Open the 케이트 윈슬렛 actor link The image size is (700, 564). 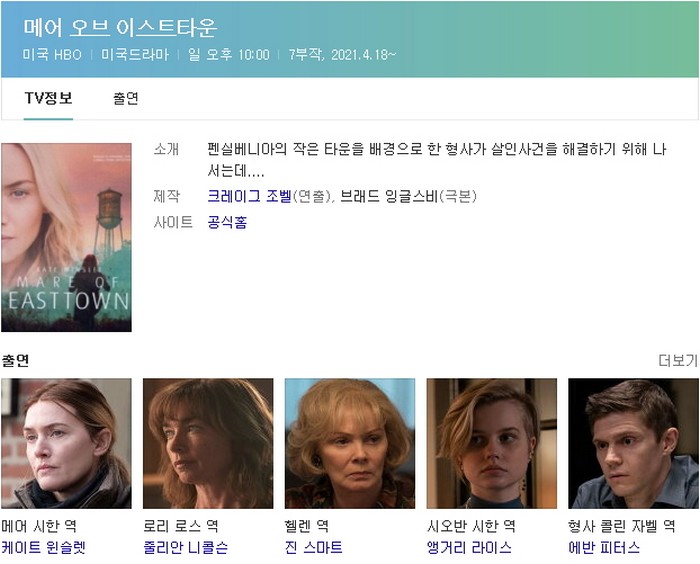point(43,547)
